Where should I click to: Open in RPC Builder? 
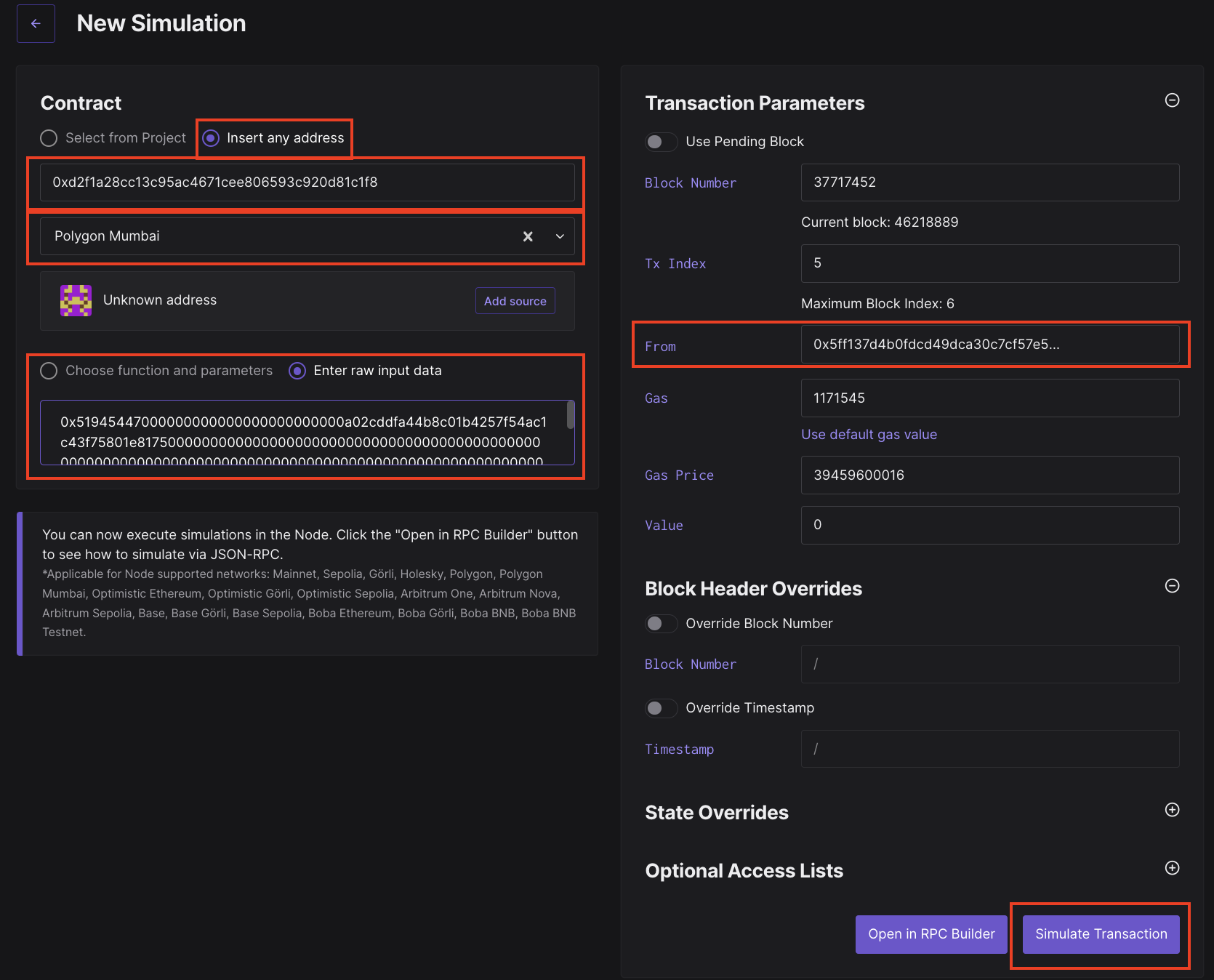point(930,934)
